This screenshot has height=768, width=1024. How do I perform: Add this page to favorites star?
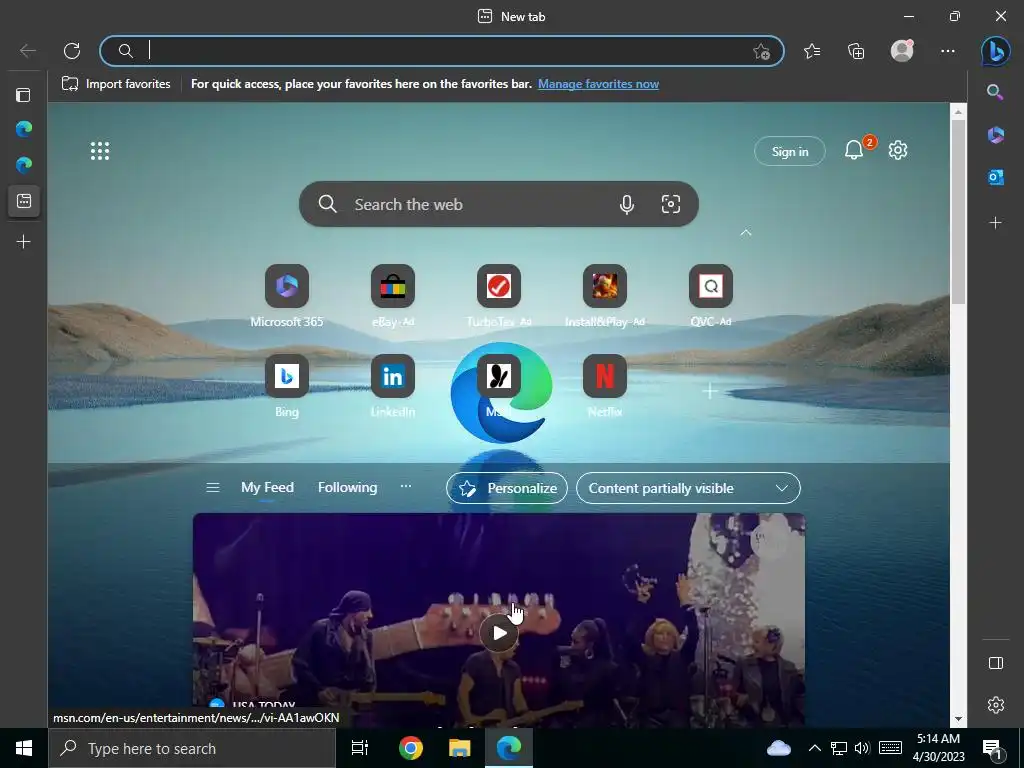click(x=761, y=52)
